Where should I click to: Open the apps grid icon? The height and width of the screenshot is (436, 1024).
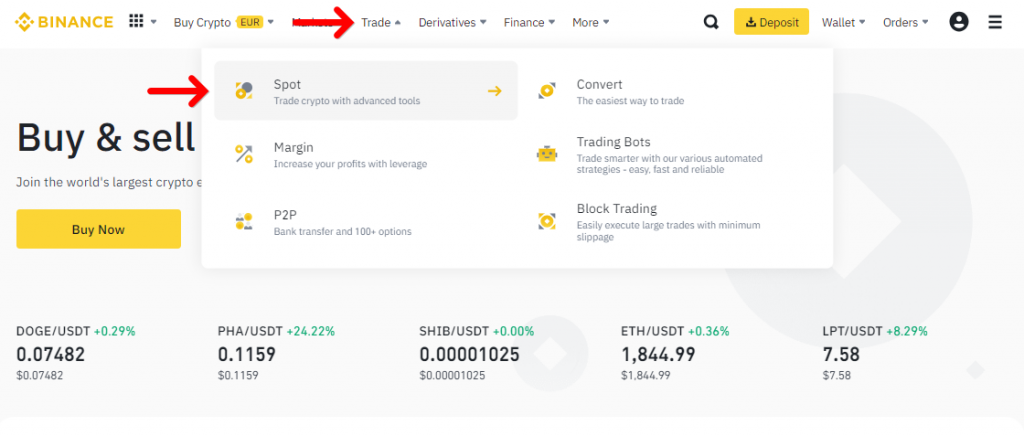coord(137,21)
